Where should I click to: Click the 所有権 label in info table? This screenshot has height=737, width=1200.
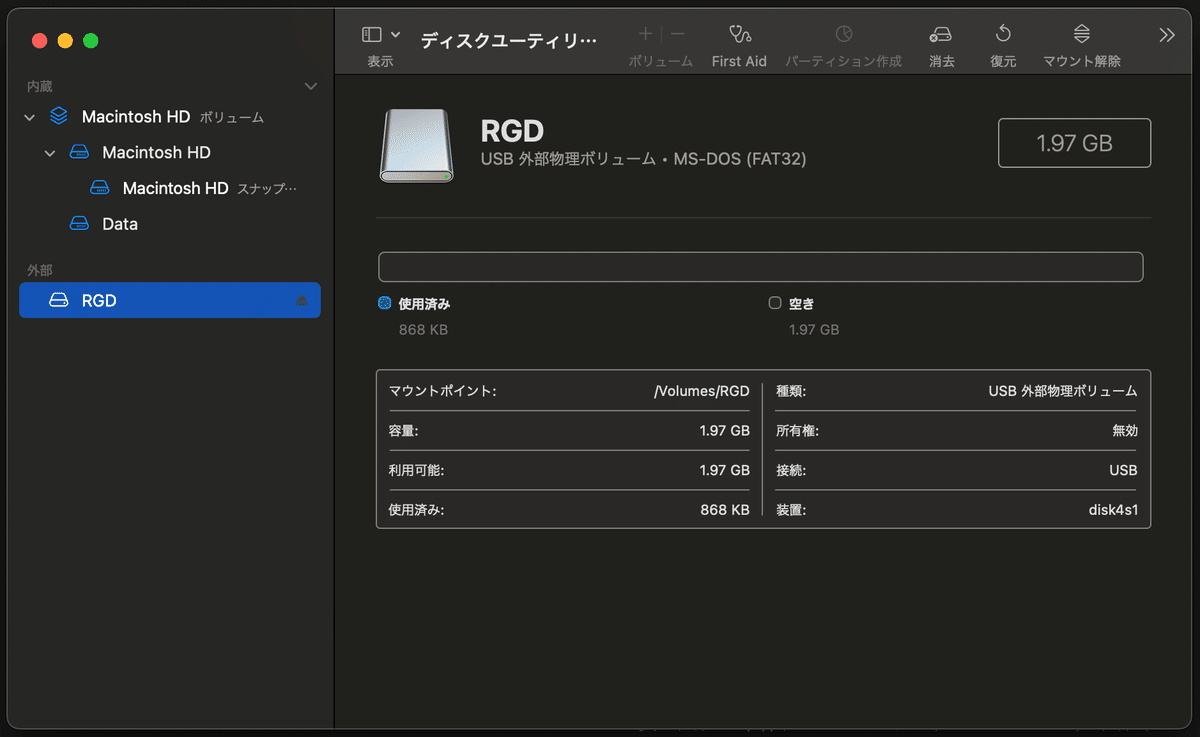coord(798,431)
